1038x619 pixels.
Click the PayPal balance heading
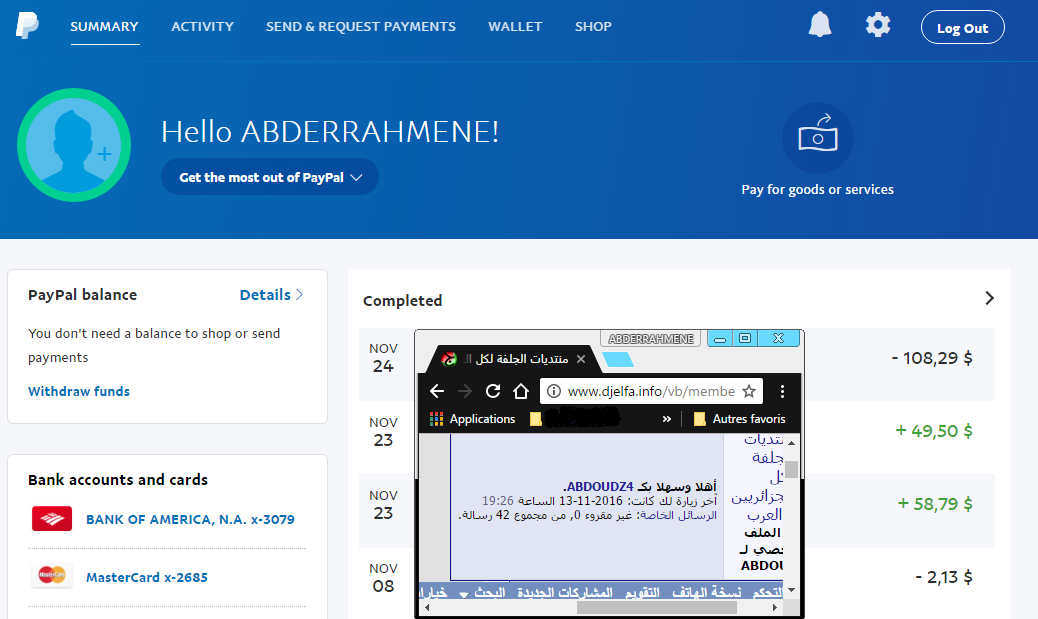click(83, 295)
